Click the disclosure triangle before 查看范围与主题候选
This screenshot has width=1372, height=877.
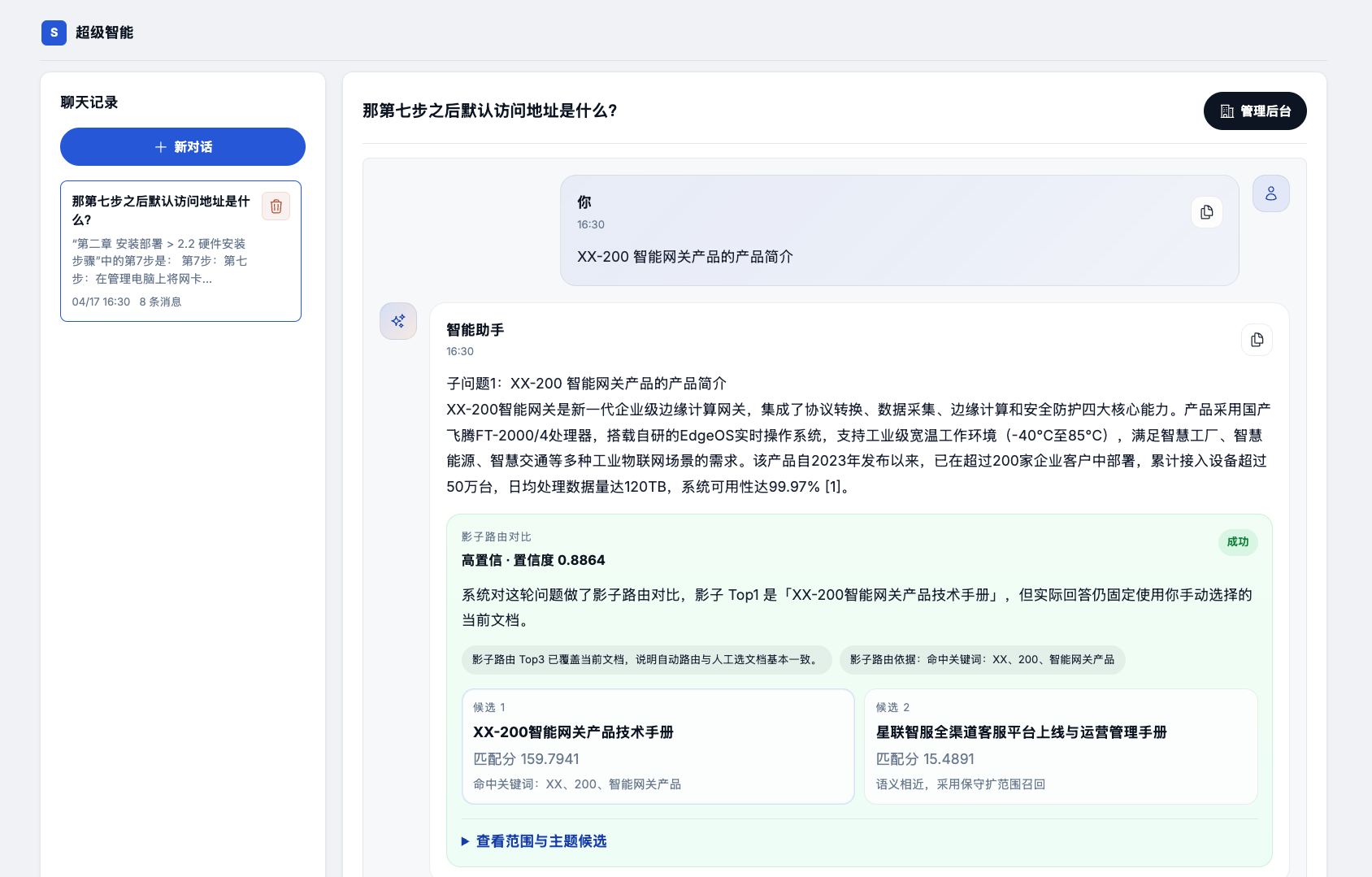[466, 841]
